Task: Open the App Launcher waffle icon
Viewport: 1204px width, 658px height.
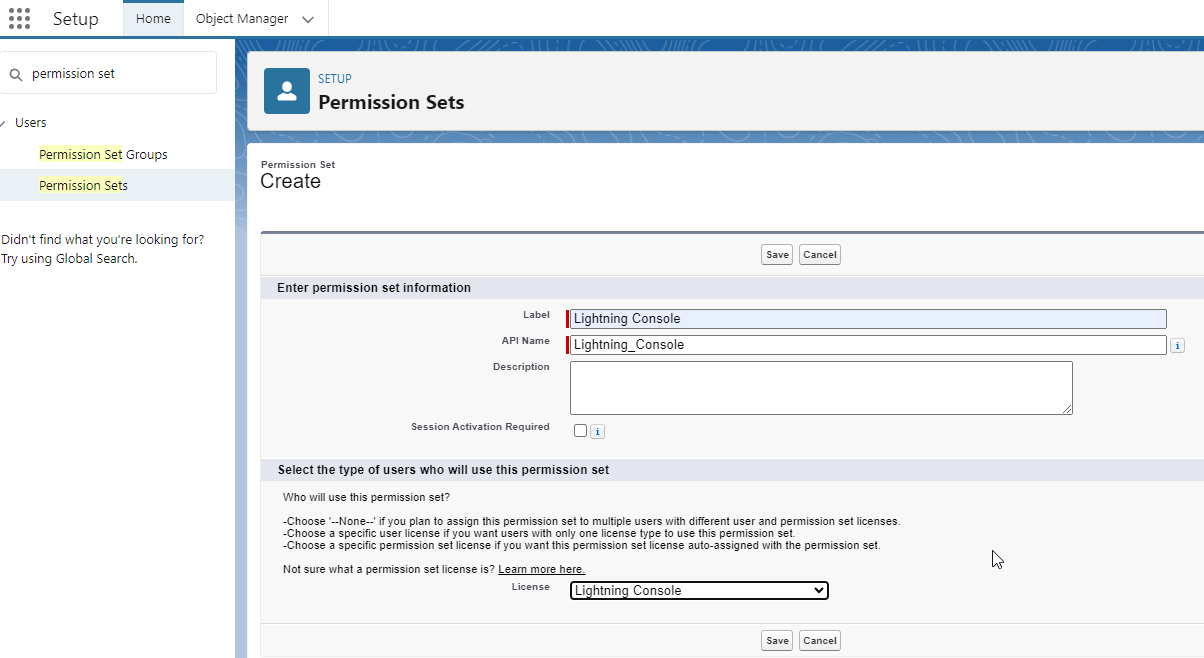Action: pos(19,18)
